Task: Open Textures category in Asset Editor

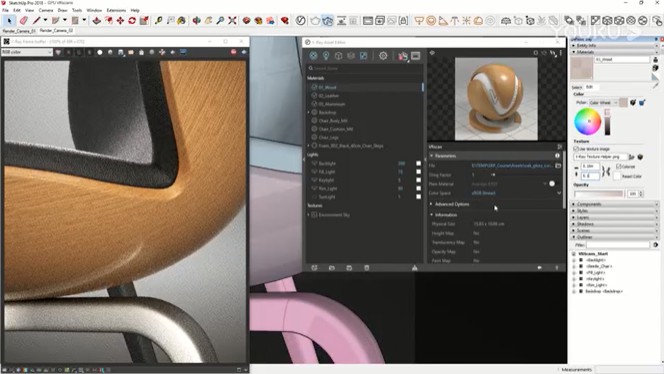Action: (x=364, y=55)
